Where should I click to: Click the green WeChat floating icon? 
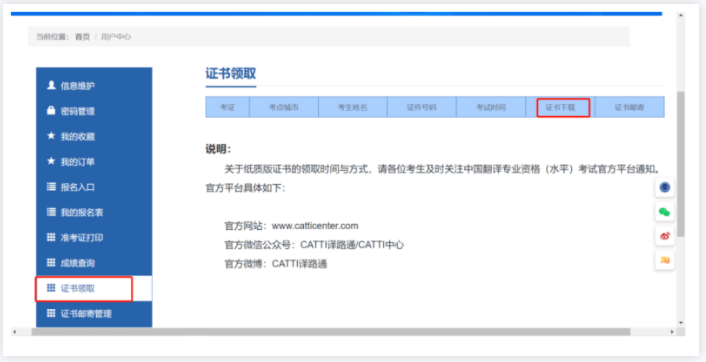click(665, 212)
